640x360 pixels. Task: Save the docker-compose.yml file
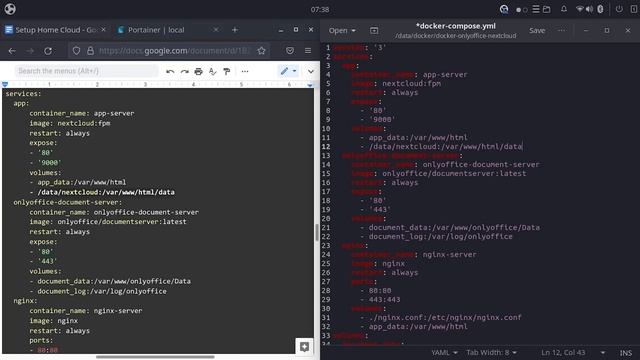tap(537, 31)
